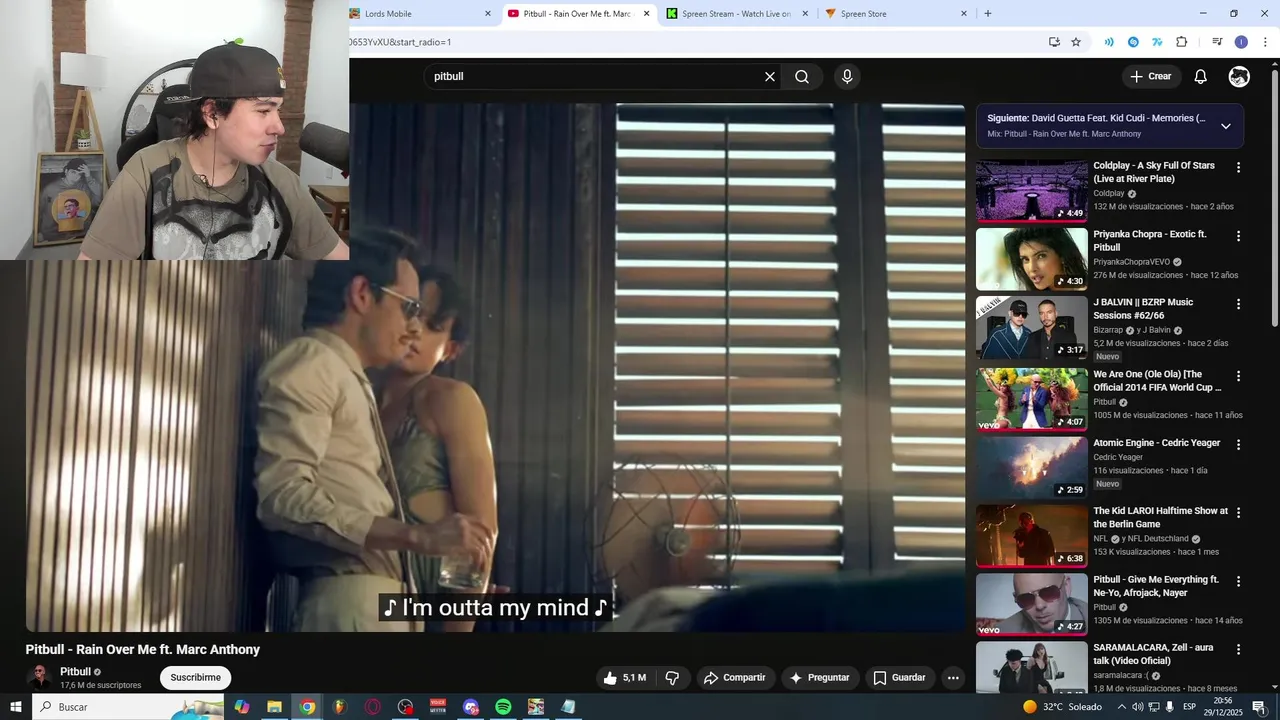Click the video title Pitbull - Rain Over Me
The image size is (1280, 720).
[x=143, y=650]
